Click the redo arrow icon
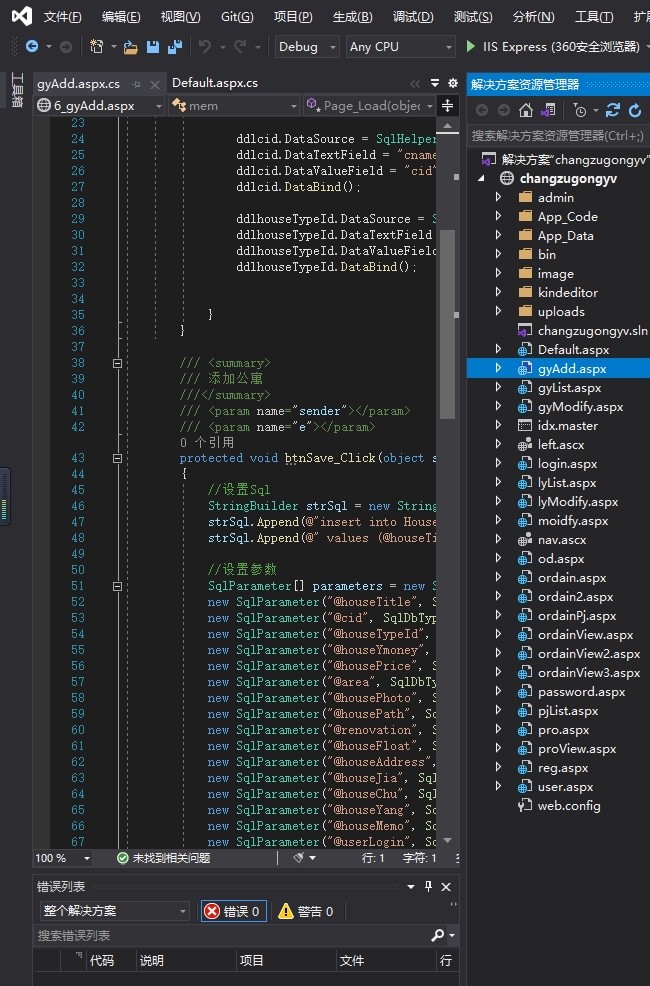This screenshot has height=986, width=650. tap(240, 47)
